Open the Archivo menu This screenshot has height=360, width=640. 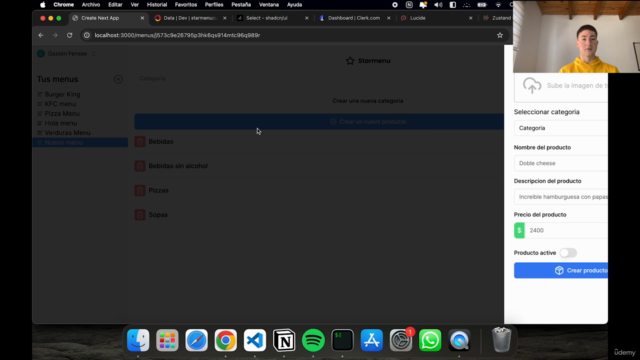pyautogui.click(x=91, y=5)
